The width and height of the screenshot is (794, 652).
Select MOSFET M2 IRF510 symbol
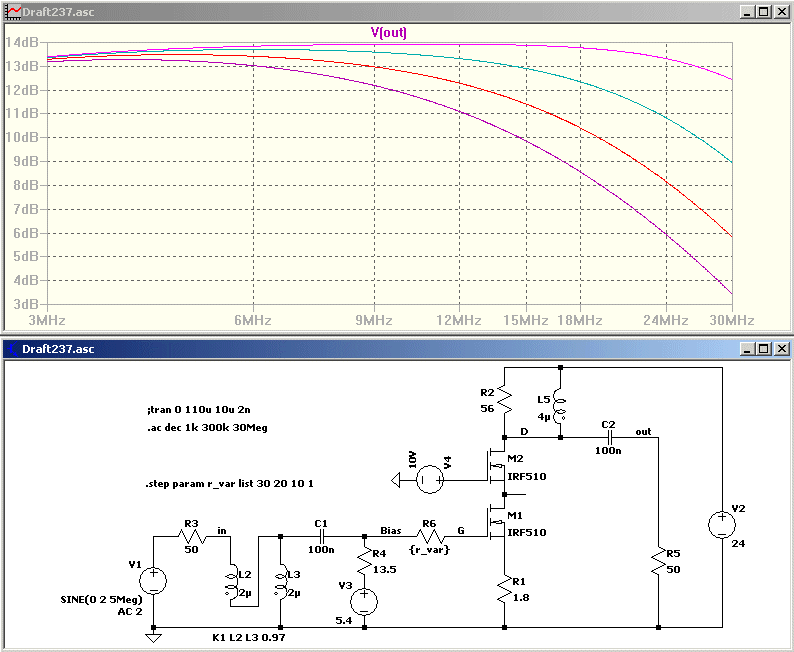coord(497,466)
